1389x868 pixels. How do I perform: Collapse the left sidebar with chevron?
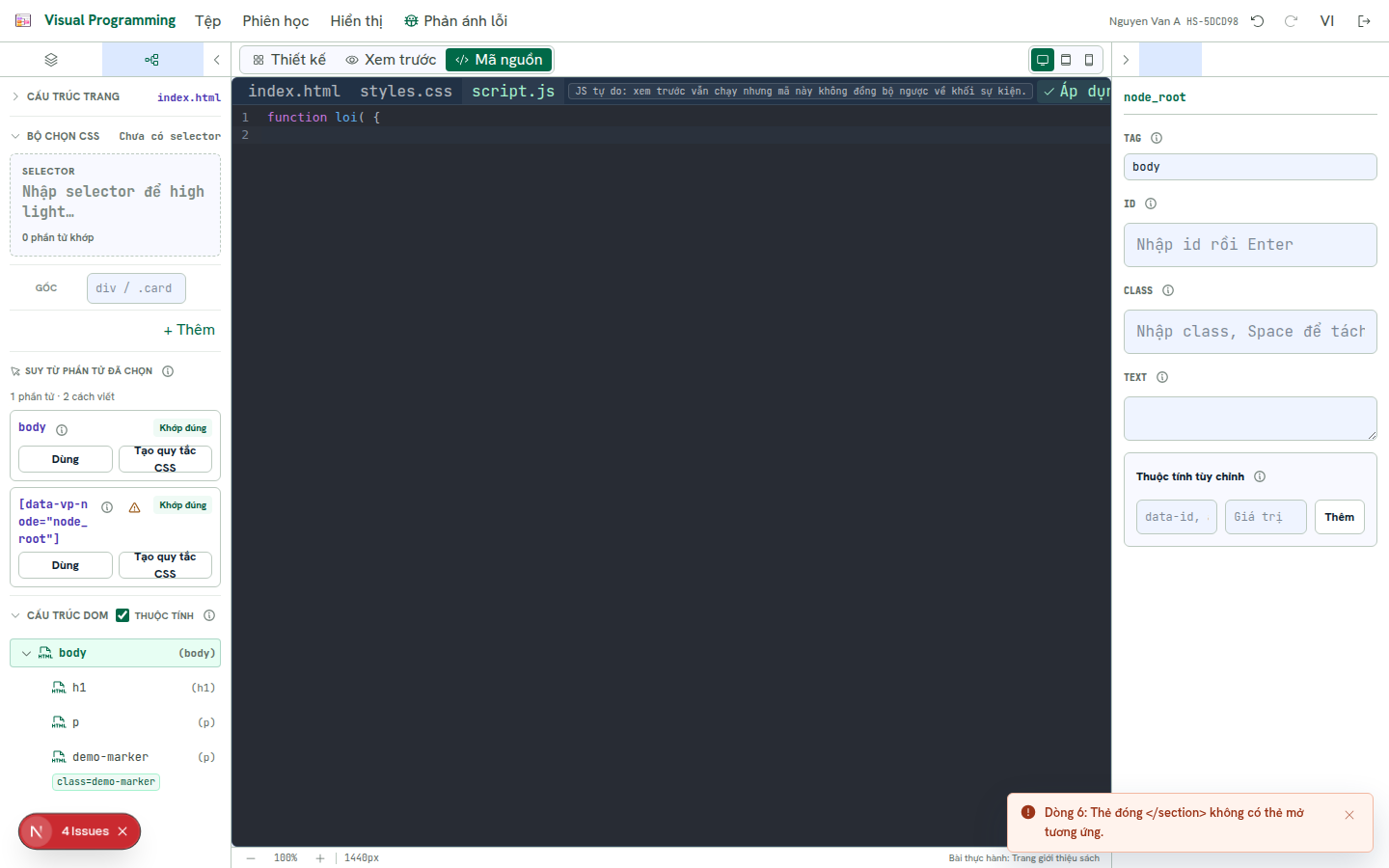pos(217,60)
